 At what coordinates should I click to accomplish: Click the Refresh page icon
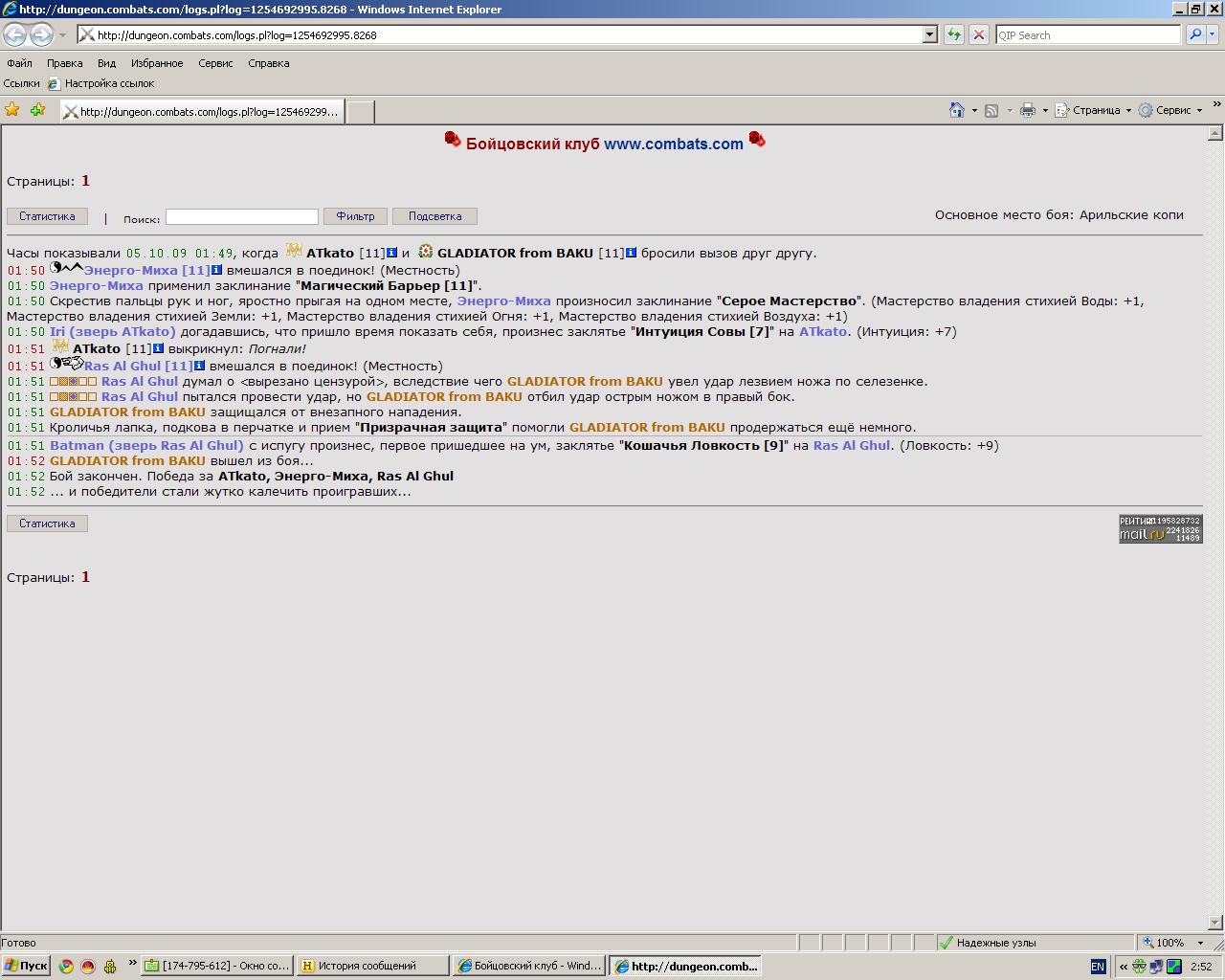pos(954,34)
